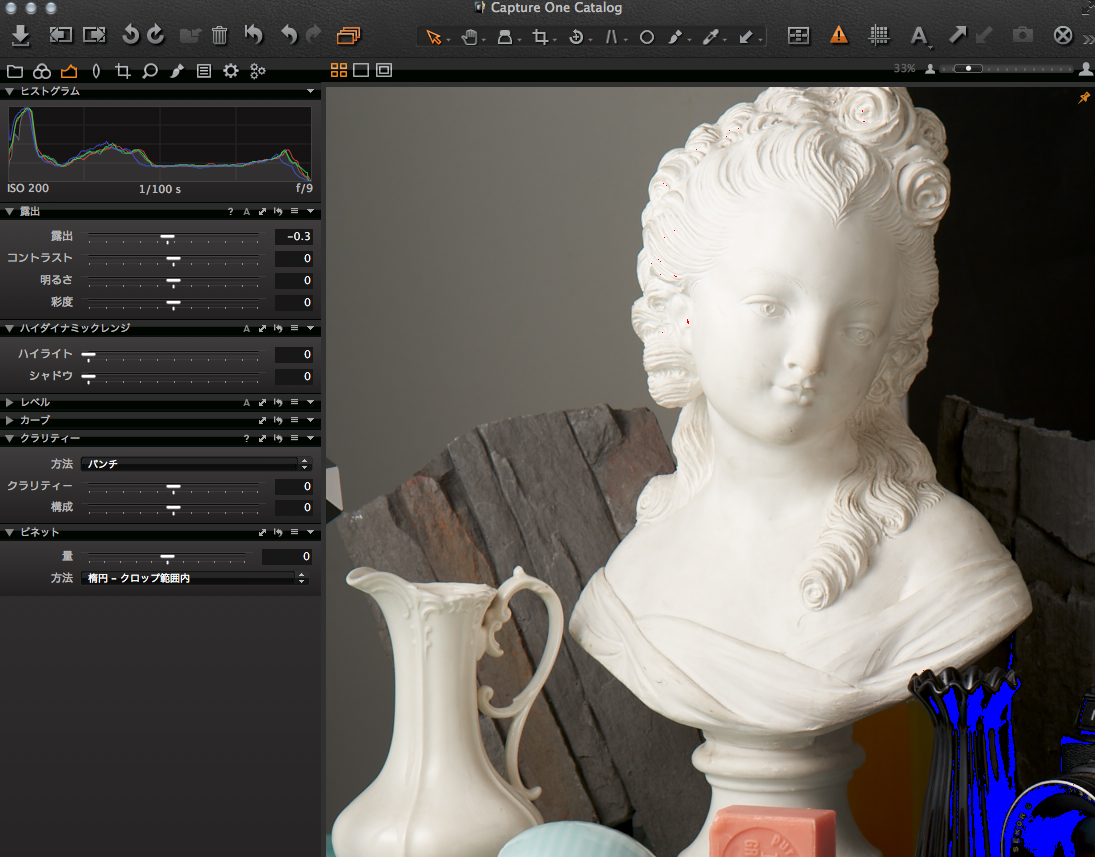Click auto adjust A in 露出 panel
The width and height of the screenshot is (1095, 857).
tap(246, 212)
